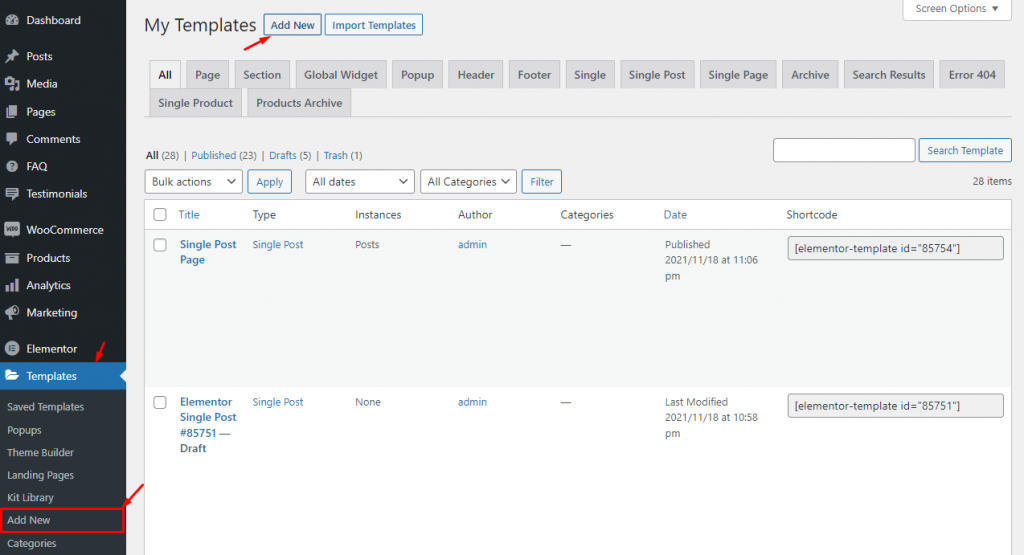1024x555 pixels.
Task: Open Kit Library submenu item
Action: coord(30,498)
